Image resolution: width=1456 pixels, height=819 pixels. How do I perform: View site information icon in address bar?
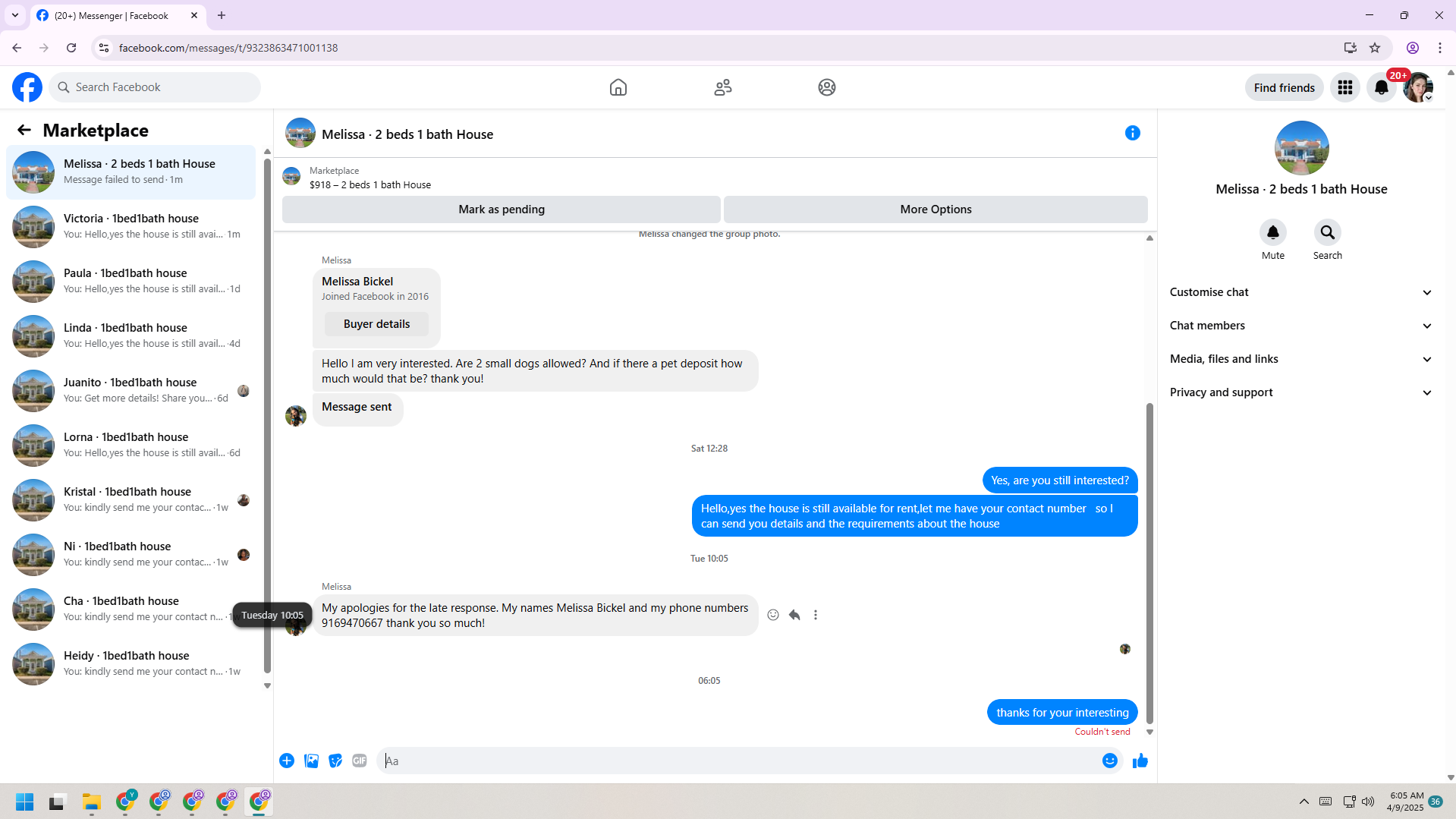[104, 48]
